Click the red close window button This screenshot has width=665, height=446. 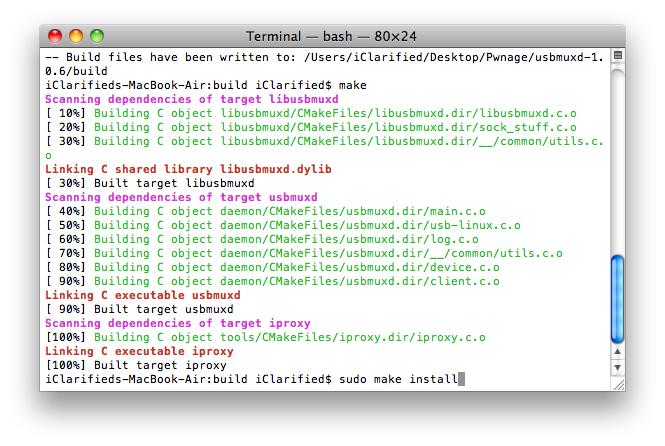[x=54, y=36]
